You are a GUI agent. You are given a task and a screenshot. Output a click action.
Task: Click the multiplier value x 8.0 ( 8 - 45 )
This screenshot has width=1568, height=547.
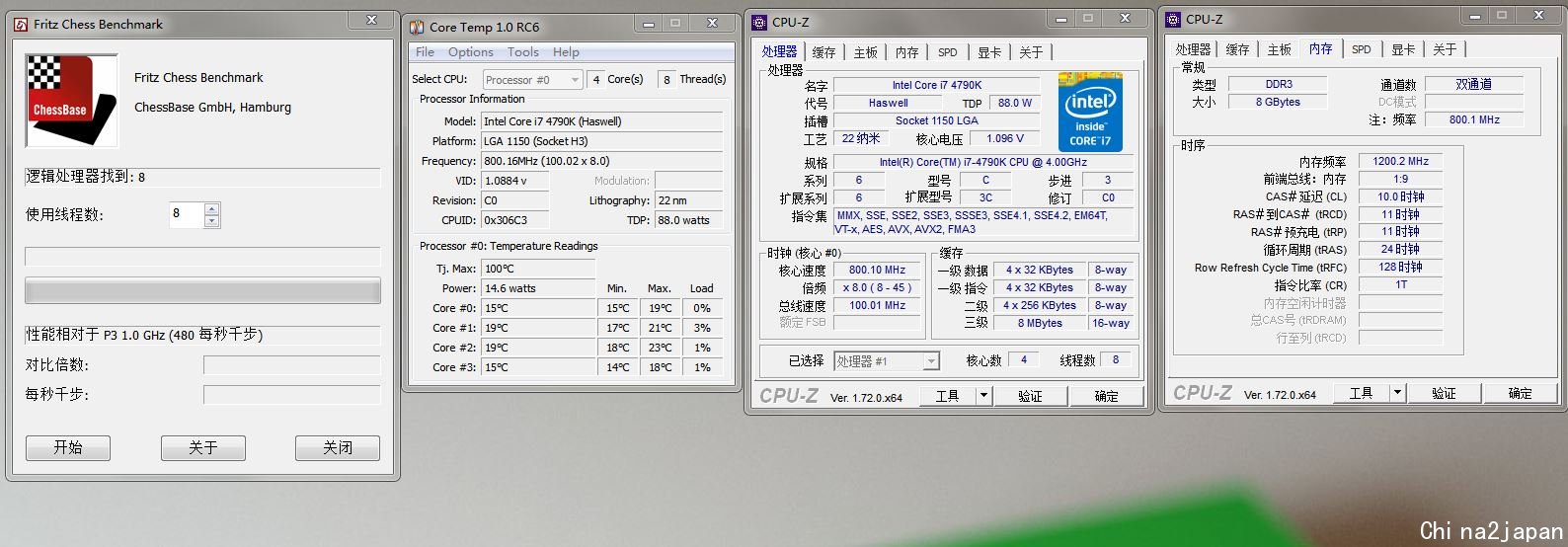click(878, 287)
